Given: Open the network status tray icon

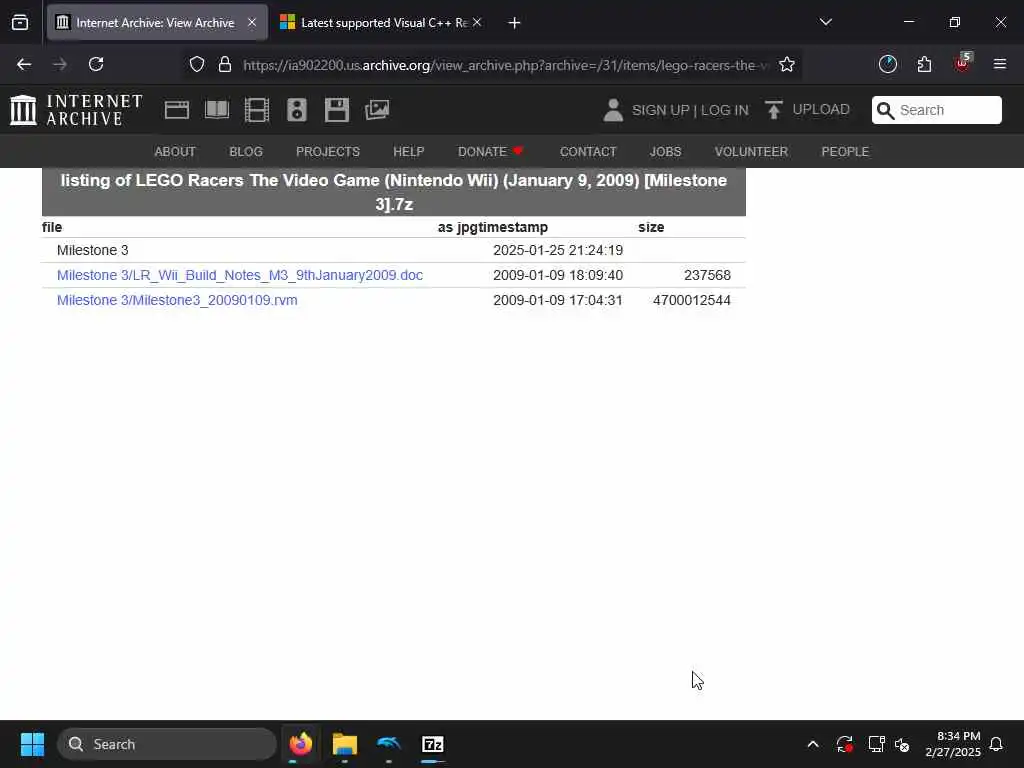Looking at the screenshot, I should 876,744.
